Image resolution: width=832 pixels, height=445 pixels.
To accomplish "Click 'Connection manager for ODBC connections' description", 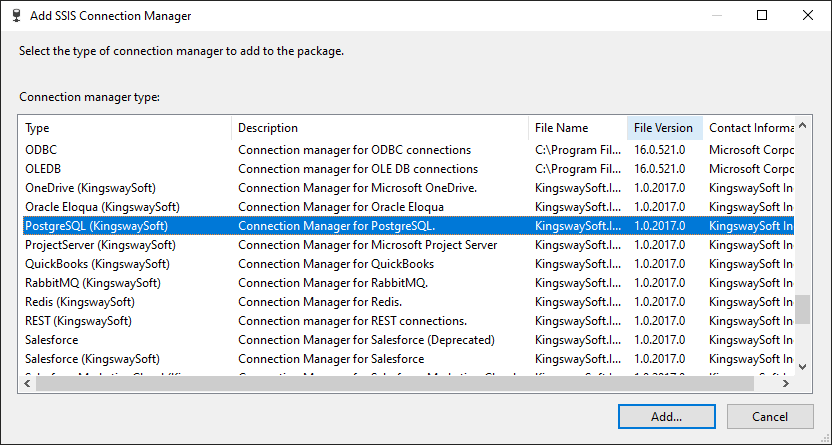I will click(x=354, y=150).
